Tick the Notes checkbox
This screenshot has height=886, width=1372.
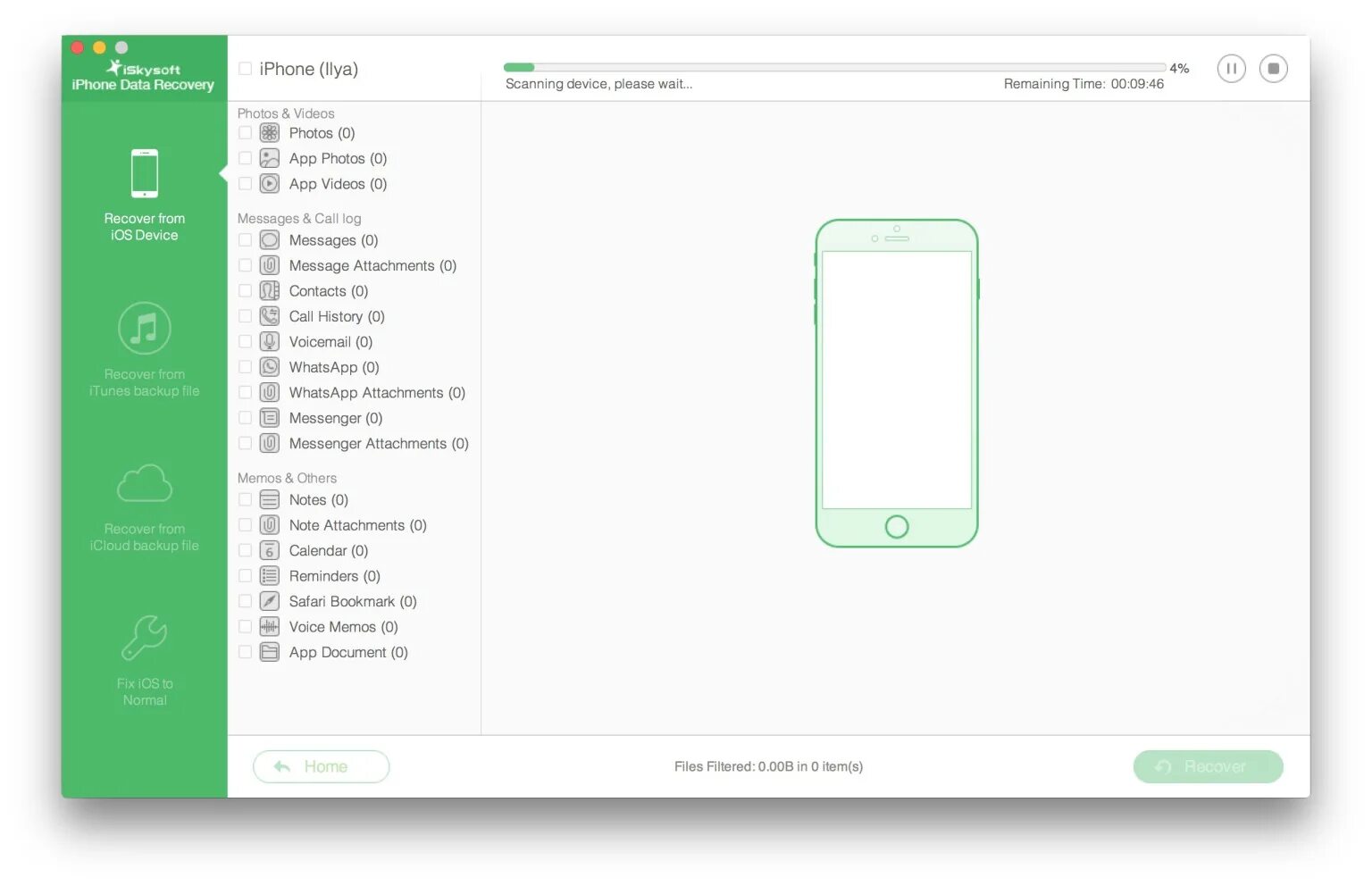coord(245,500)
